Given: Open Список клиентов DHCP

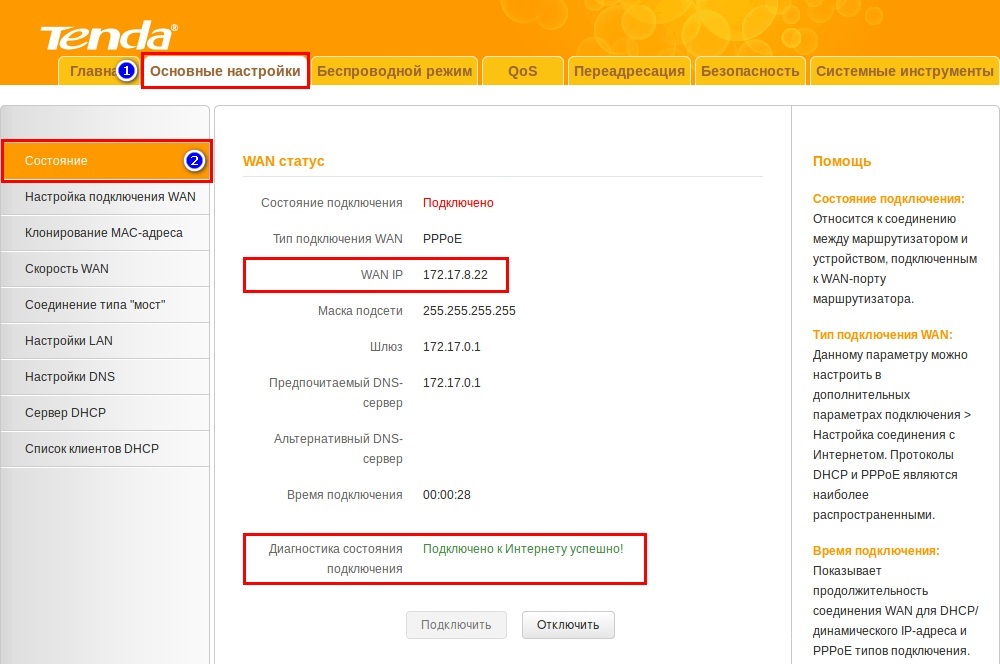Looking at the screenshot, I should tap(105, 449).
